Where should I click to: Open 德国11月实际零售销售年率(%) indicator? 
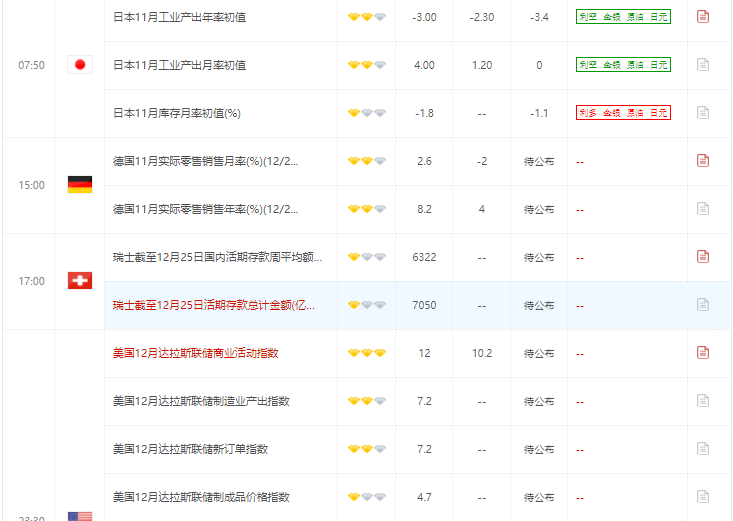tap(205, 209)
